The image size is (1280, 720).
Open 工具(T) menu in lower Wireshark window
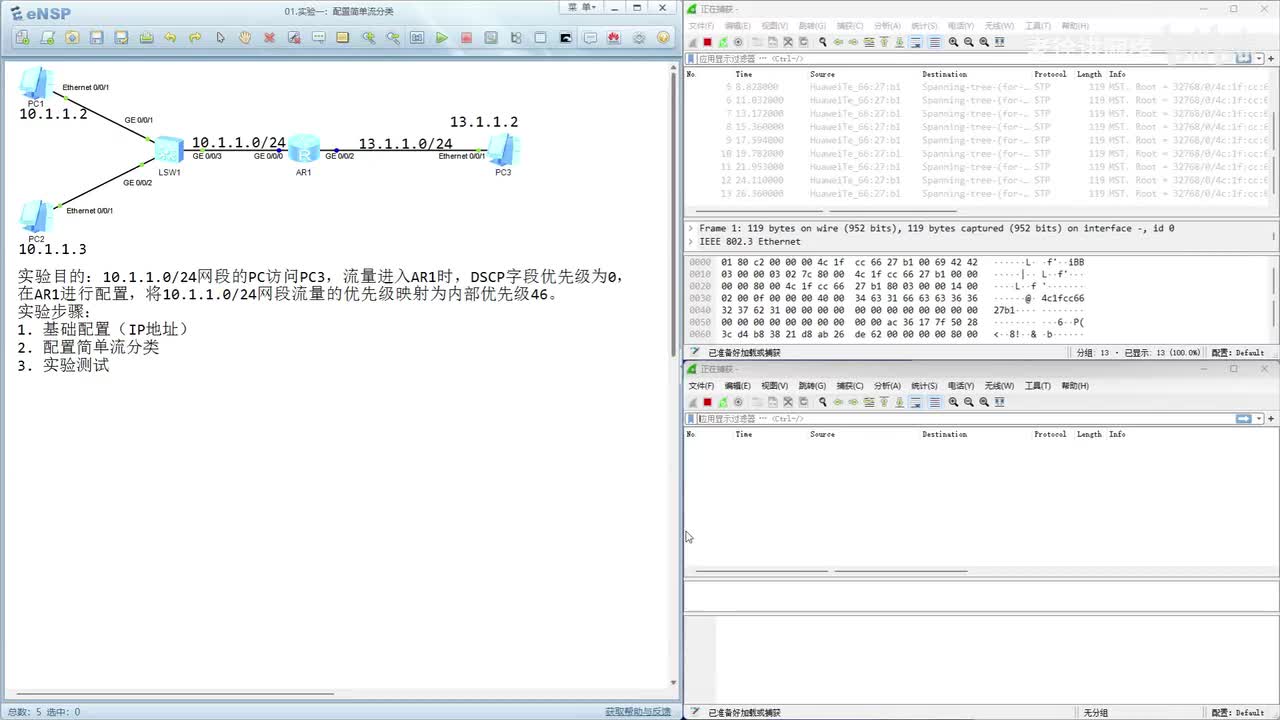[x=1037, y=386]
